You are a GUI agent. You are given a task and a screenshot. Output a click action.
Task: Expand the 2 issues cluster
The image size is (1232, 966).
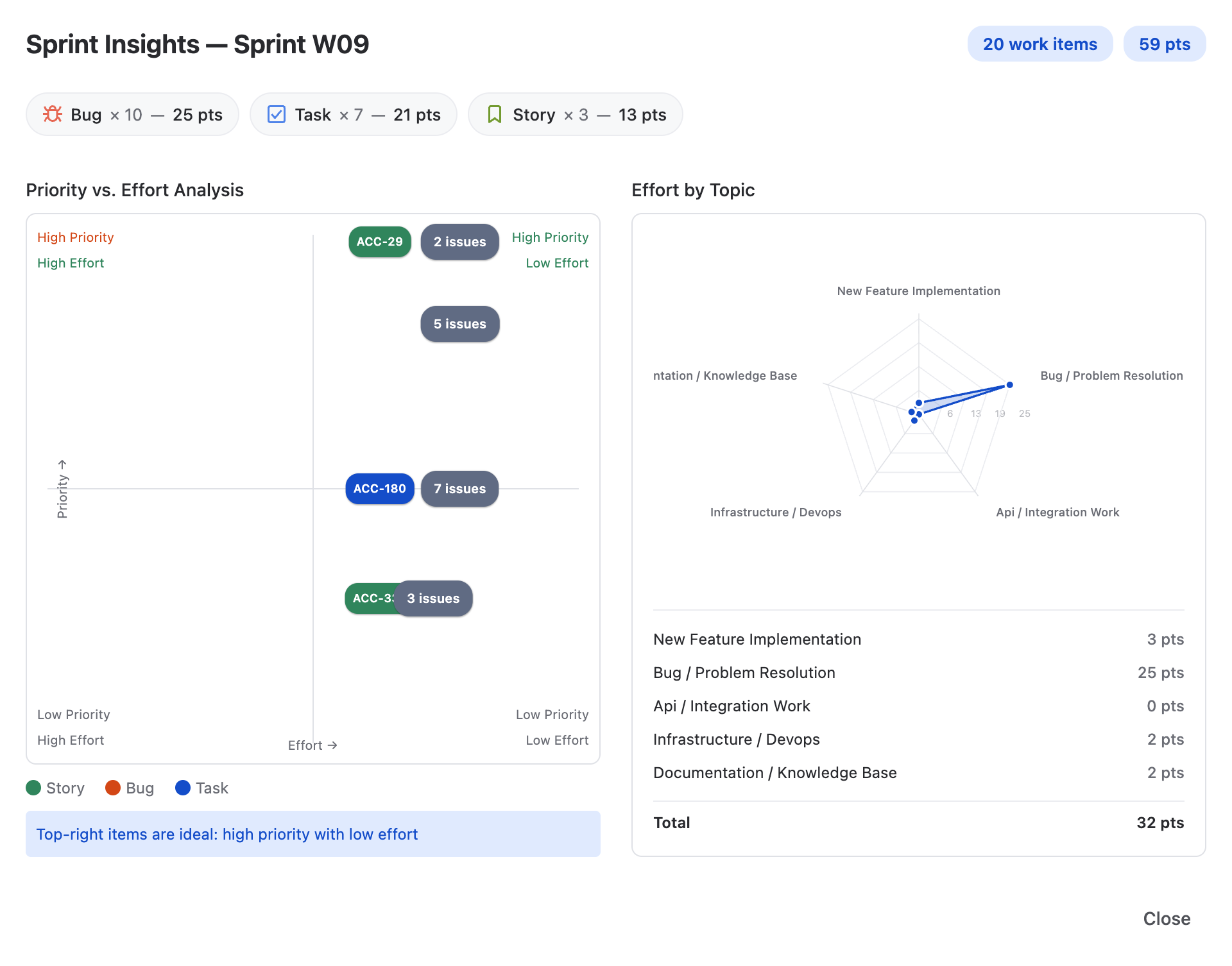click(x=459, y=242)
